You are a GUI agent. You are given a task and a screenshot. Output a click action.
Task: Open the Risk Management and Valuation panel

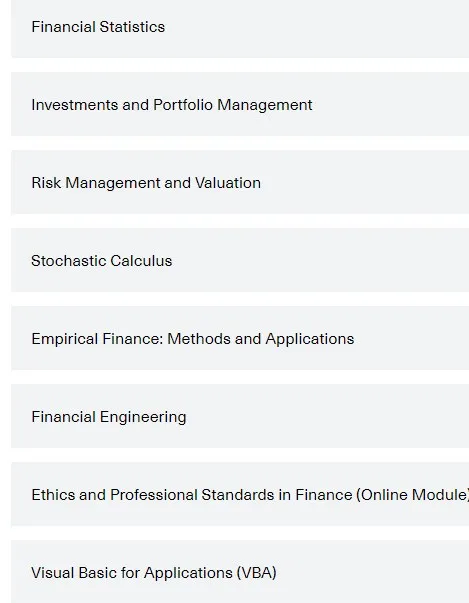240,182
